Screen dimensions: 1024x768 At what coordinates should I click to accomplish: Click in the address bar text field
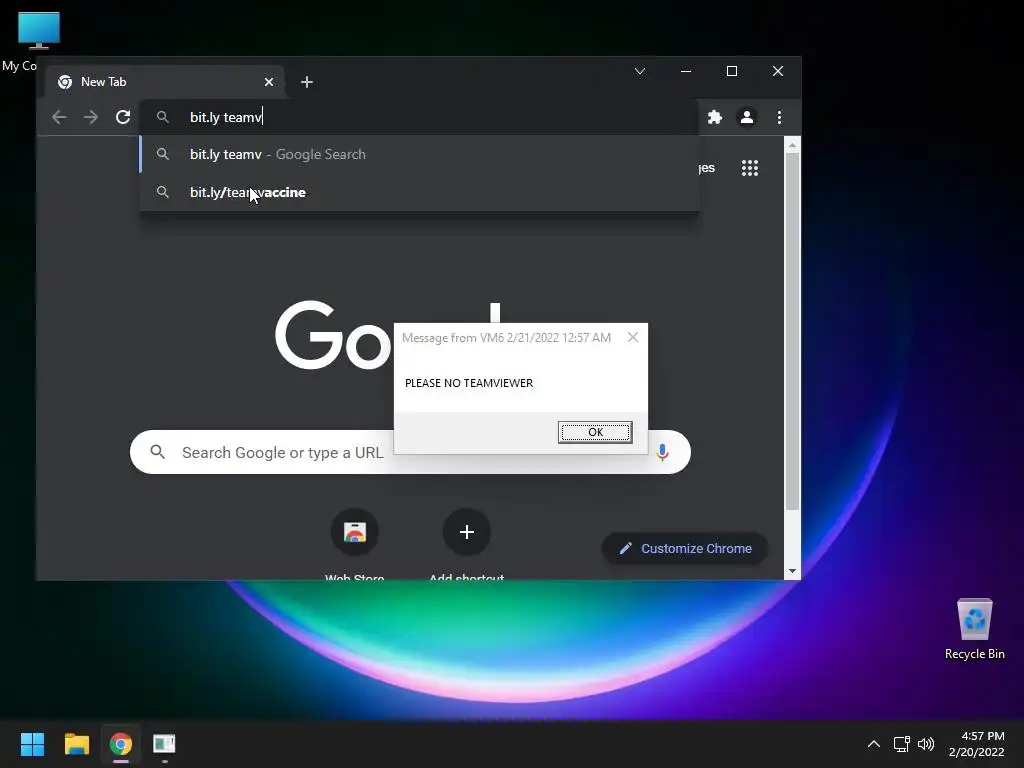(x=418, y=118)
